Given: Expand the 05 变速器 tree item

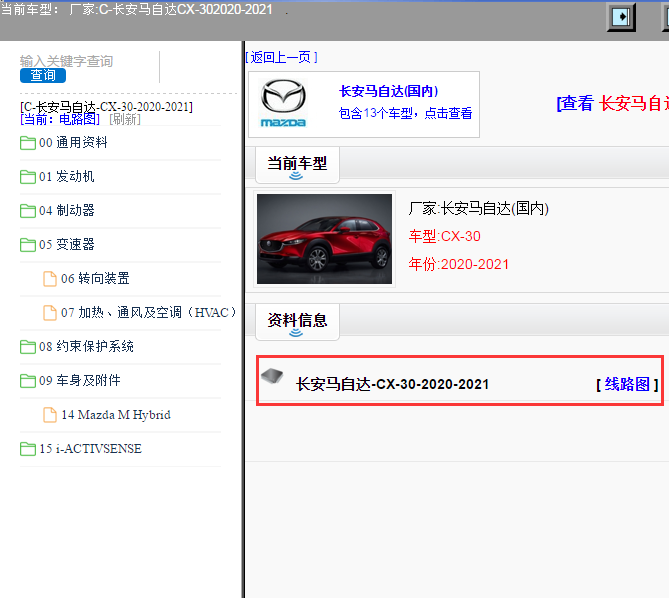Looking at the screenshot, I should click(x=67, y=244).
